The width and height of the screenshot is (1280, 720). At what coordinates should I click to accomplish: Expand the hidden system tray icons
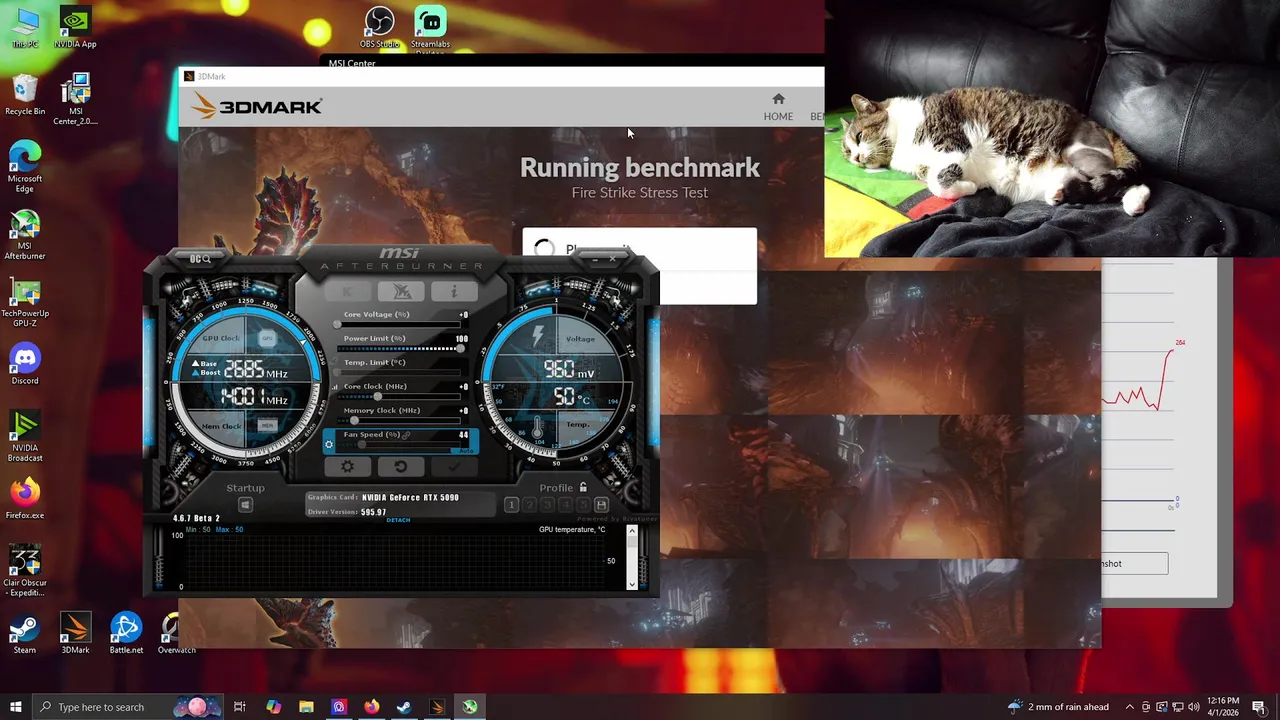pos(1130,707)
